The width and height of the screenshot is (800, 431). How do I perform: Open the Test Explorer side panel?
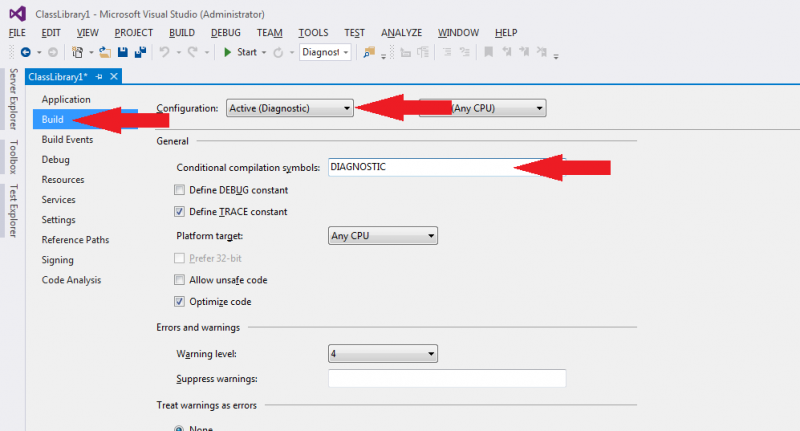[13, 210]
